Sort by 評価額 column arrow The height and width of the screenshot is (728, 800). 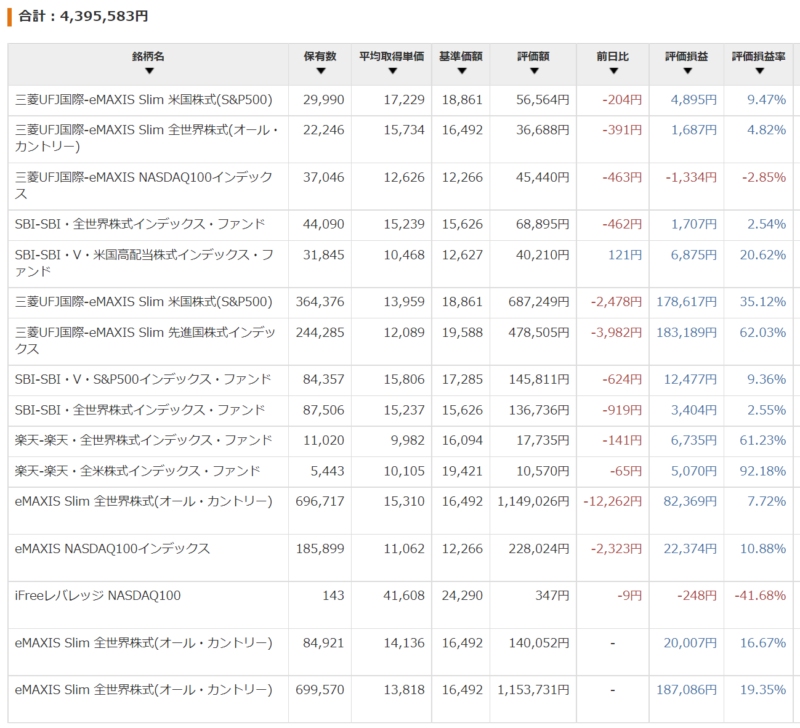tap(534, 71)
